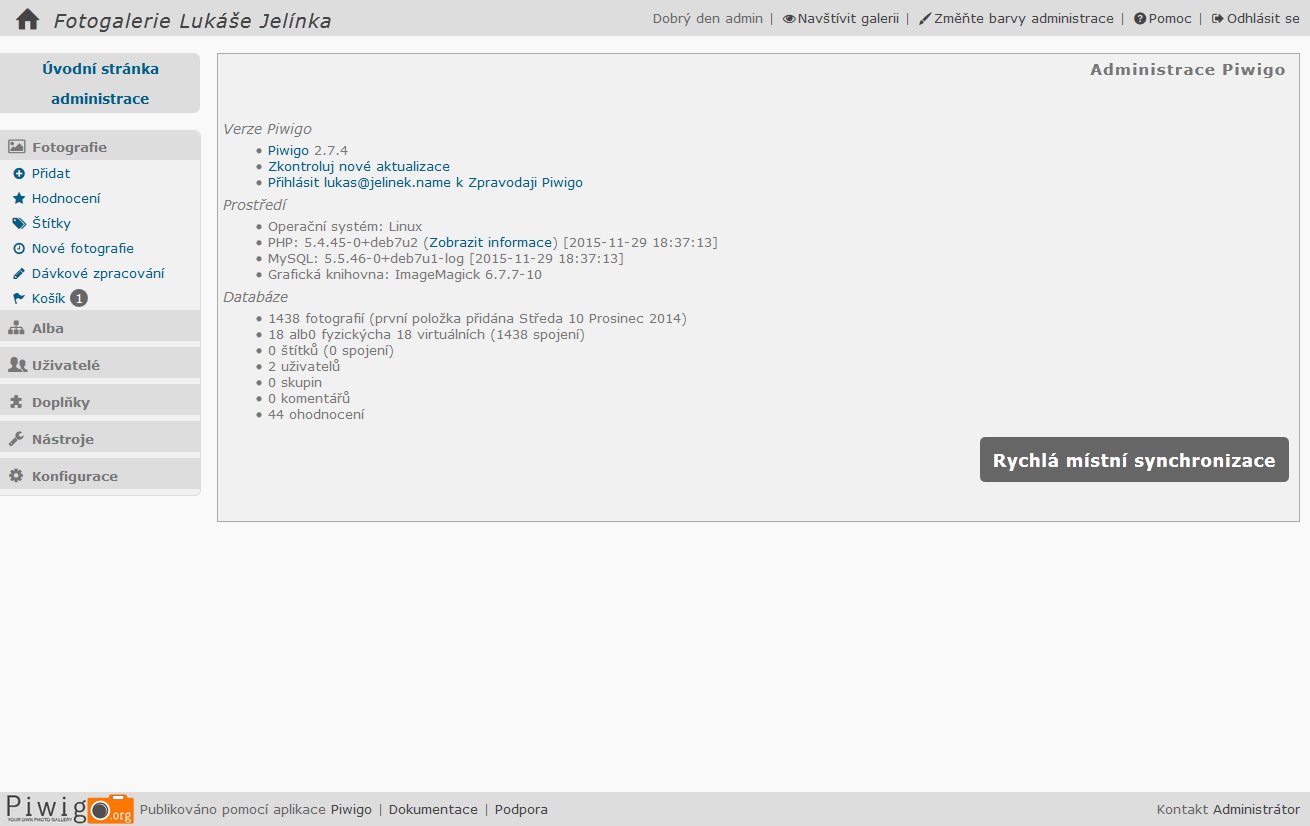Click the plus icon next to Přidat
The width and height of the screenshot is (1310, 826).
click(x=18, y=173)
